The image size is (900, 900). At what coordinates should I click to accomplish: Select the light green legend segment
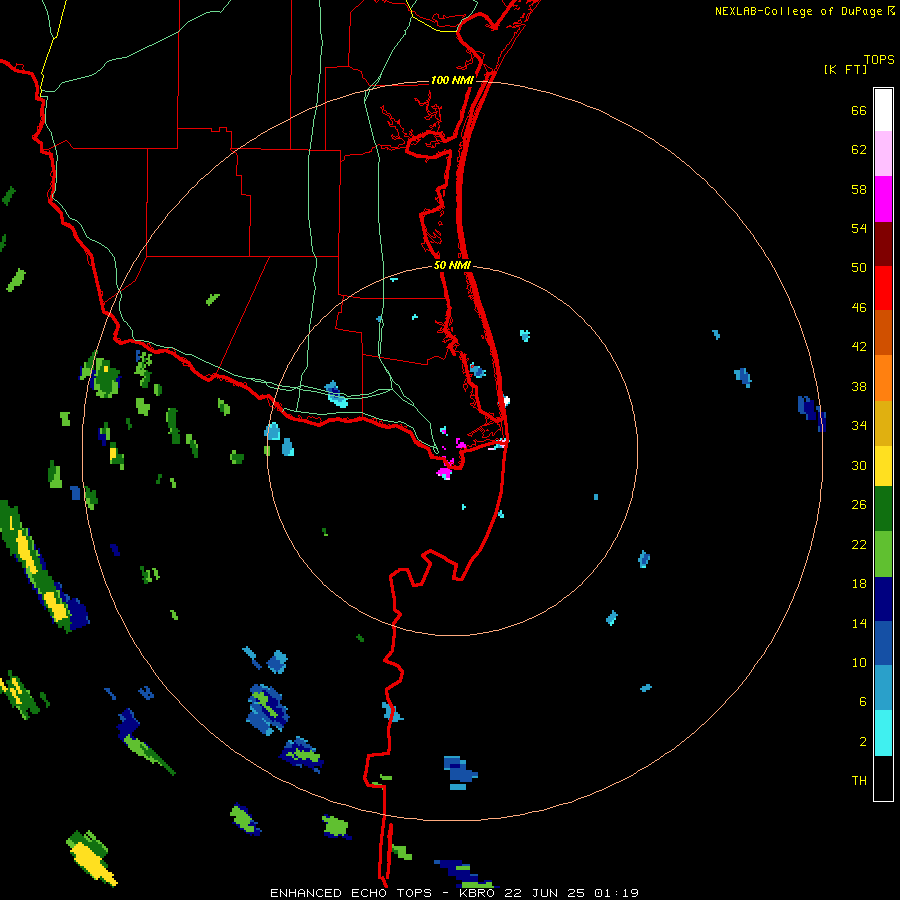[883, 554]
